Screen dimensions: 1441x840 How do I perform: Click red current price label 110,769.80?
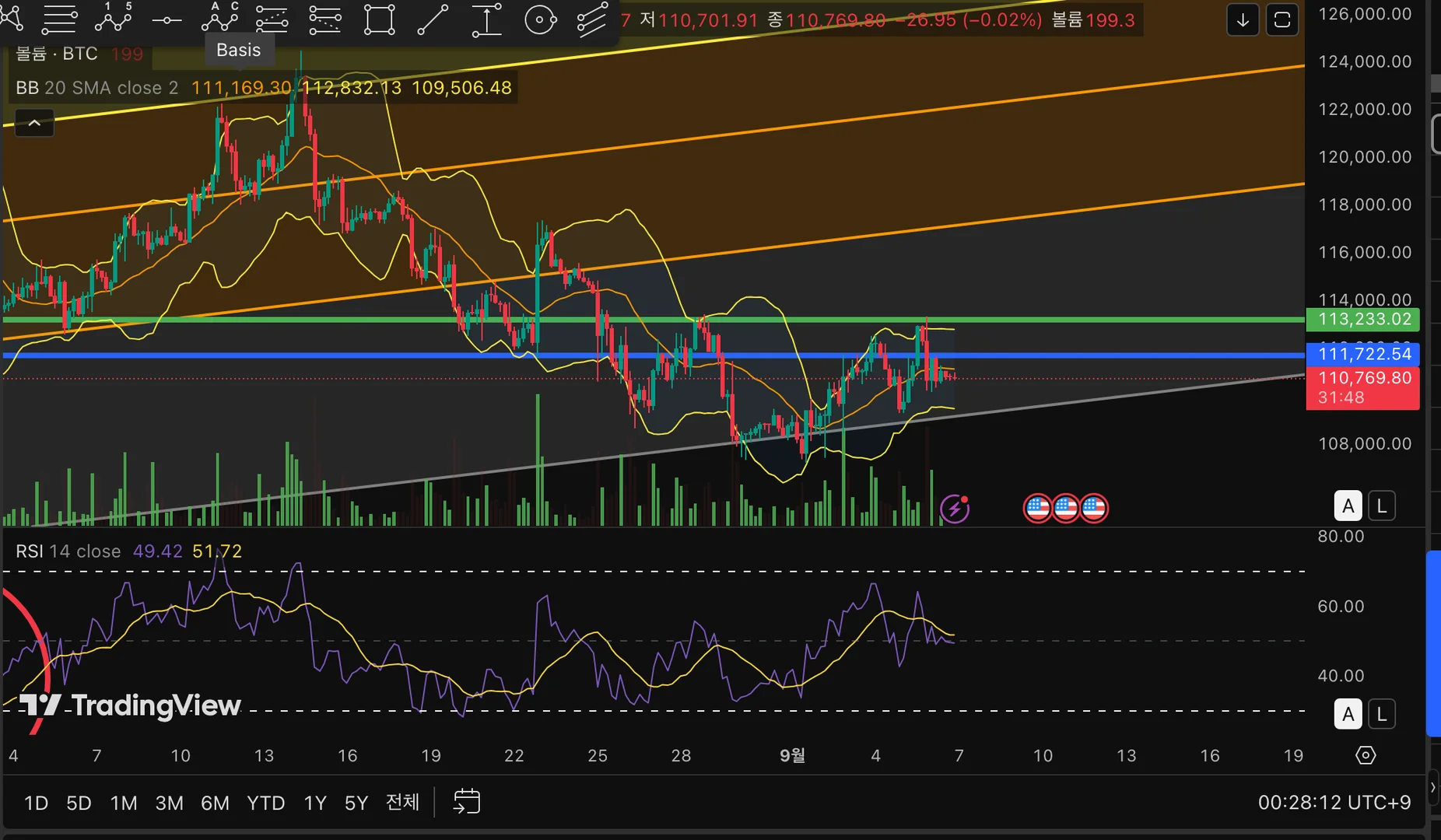[1363, 378]
